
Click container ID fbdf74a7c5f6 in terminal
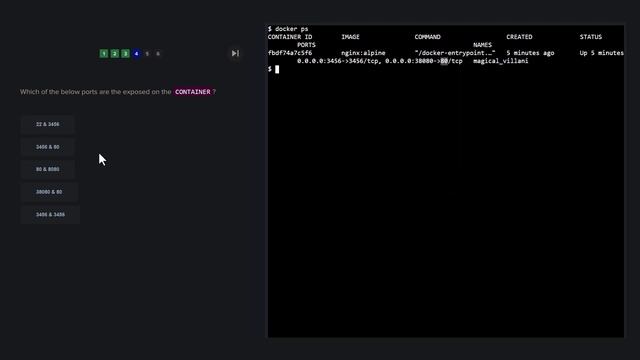290,53
